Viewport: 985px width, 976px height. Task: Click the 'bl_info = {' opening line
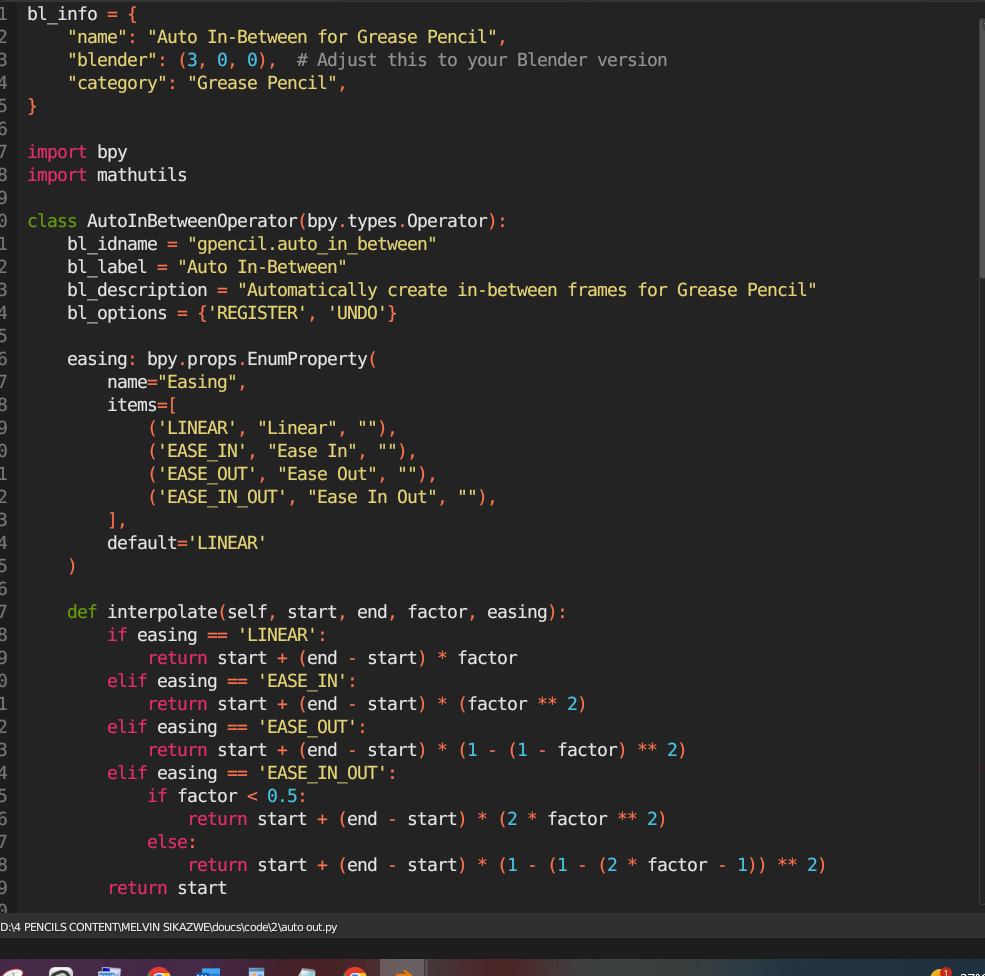82,14
